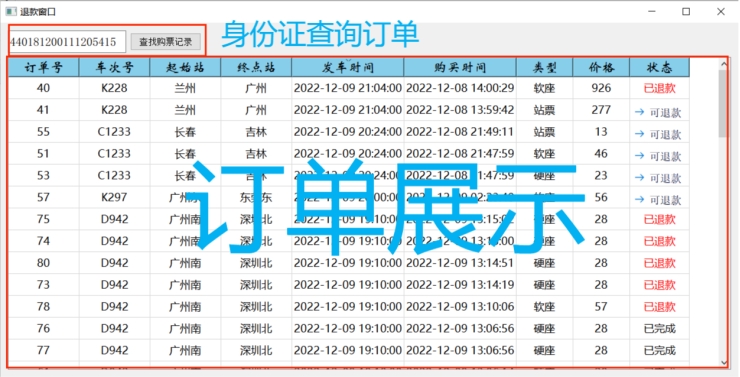Select departure time in order 41 row
This screenshot has height=377, width=740.
click(348, 110)
